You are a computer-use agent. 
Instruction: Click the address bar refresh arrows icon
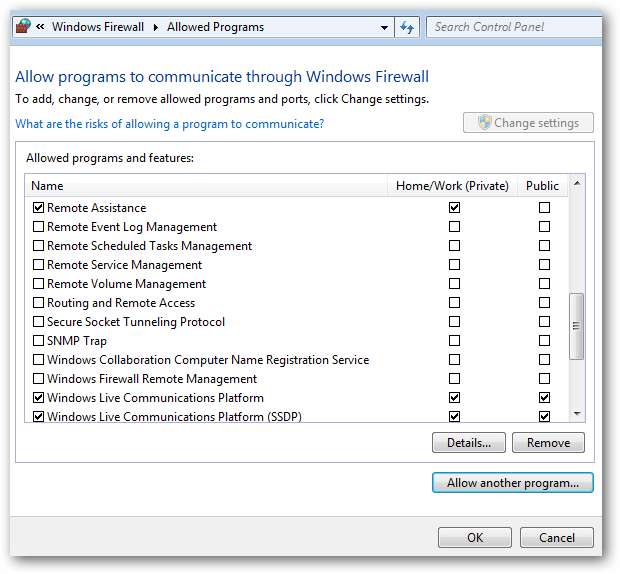point(408,27)
